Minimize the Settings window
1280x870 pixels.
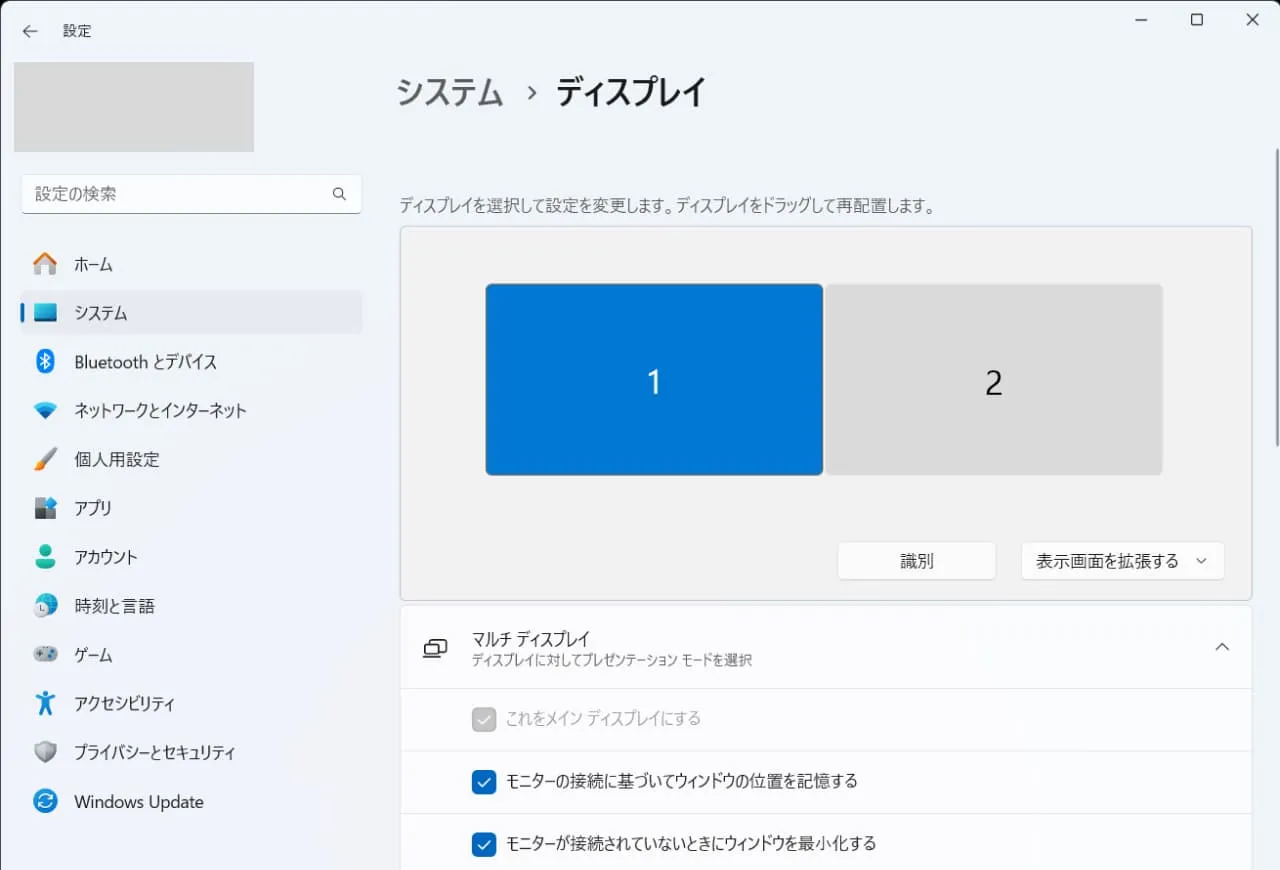(x=1142, y=20)
